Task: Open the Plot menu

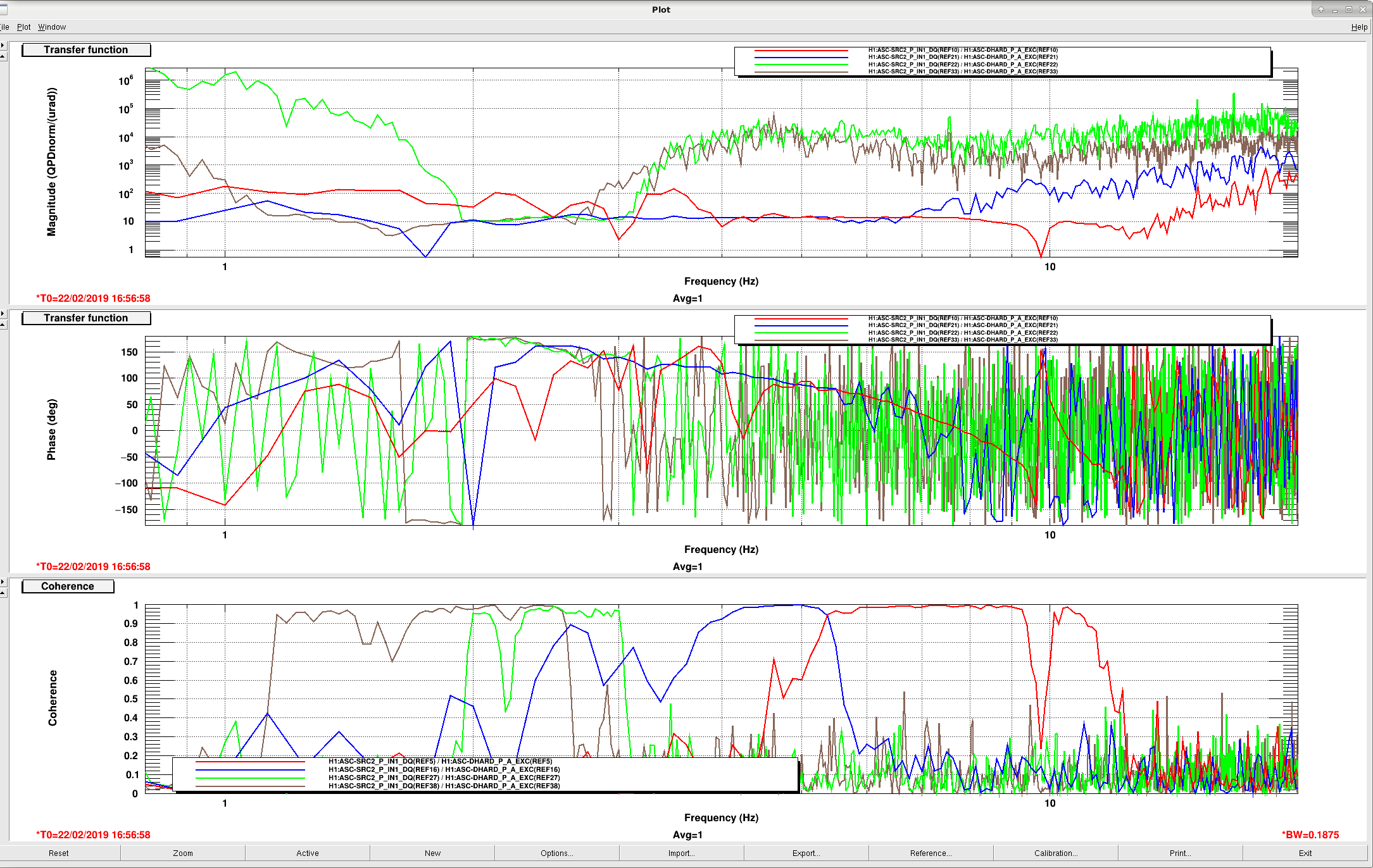Action: point(23,27)
